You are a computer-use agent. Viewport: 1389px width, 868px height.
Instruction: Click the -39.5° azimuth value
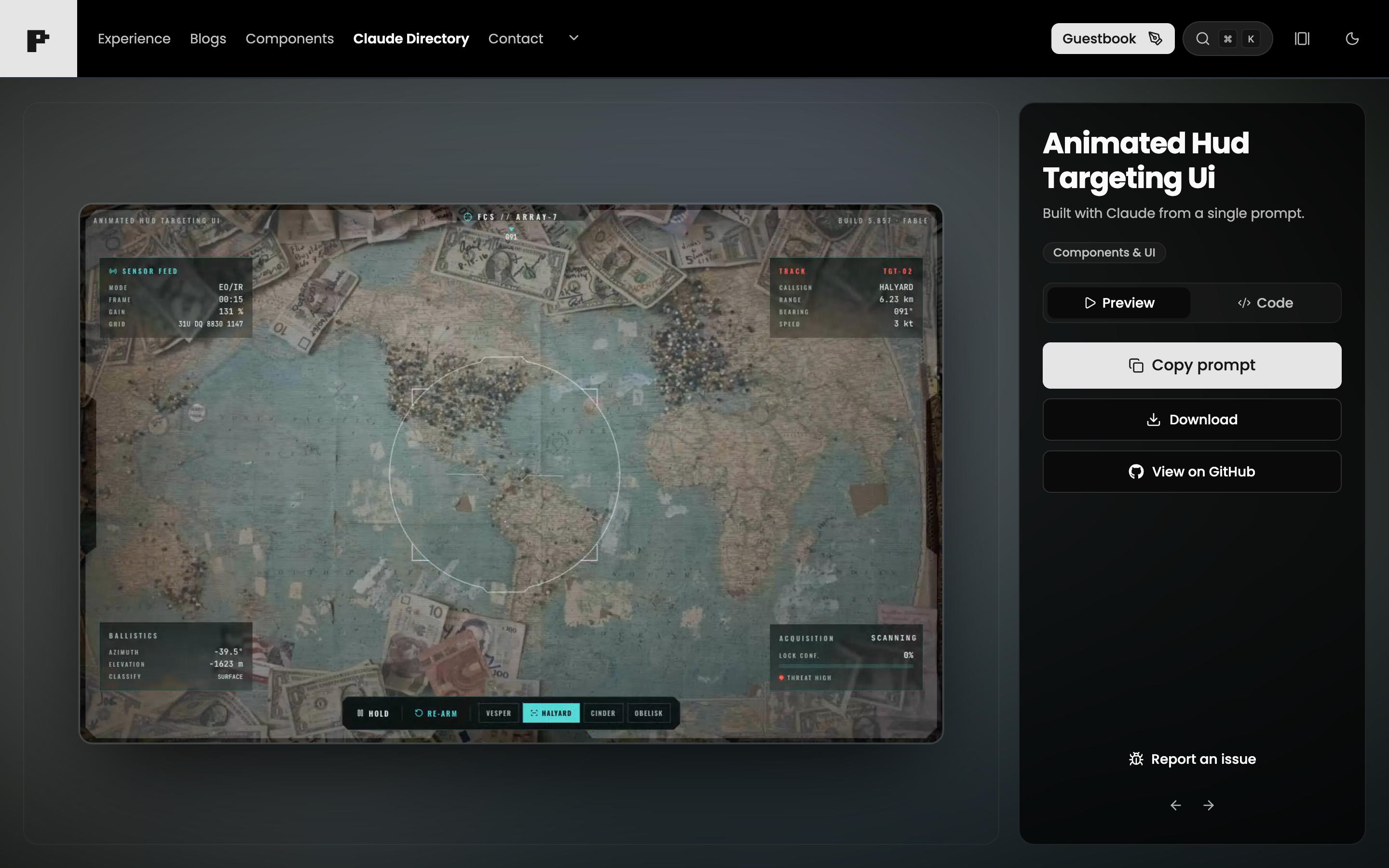click(229, 651)
